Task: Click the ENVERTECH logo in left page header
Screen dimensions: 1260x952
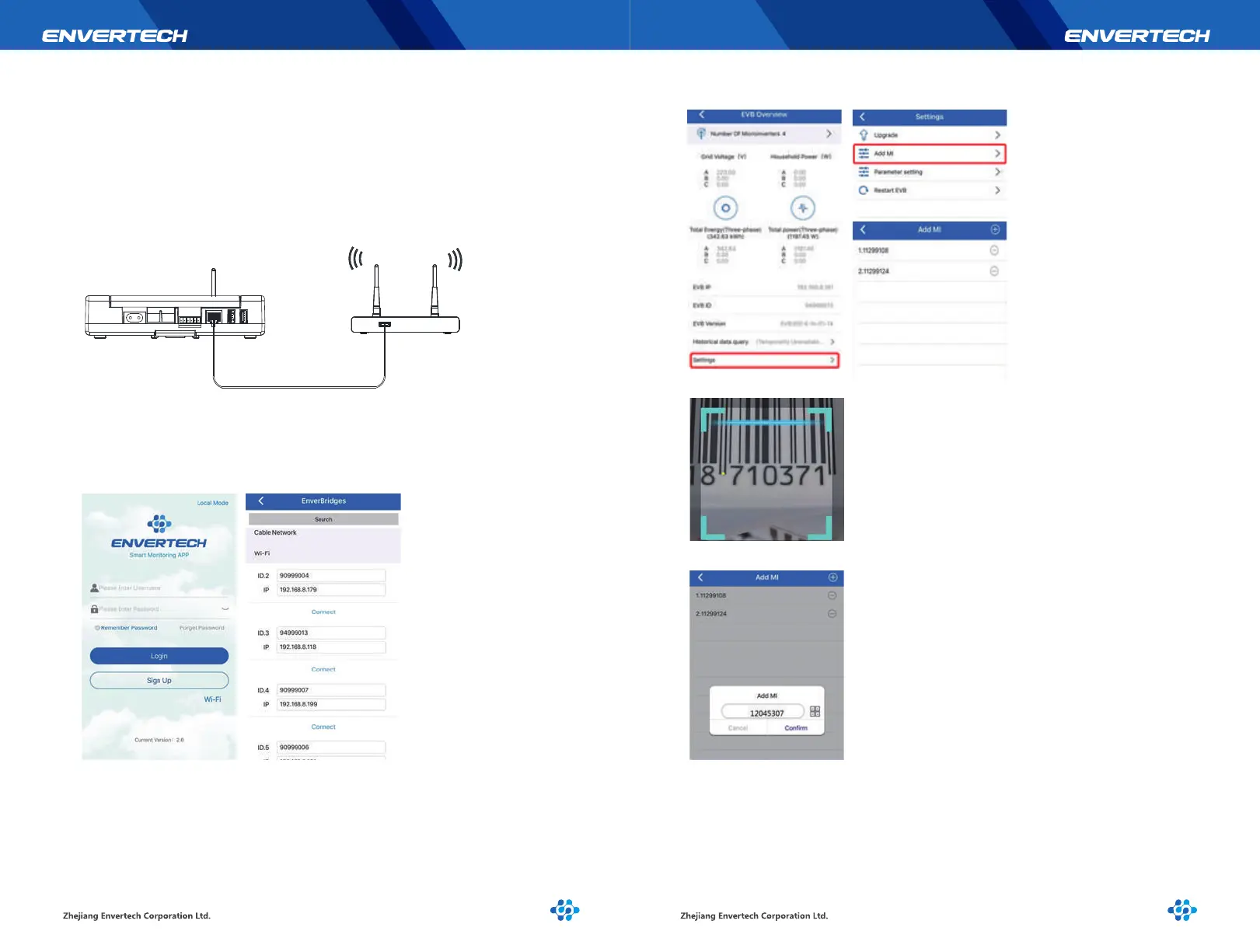Action: point(115,36)
